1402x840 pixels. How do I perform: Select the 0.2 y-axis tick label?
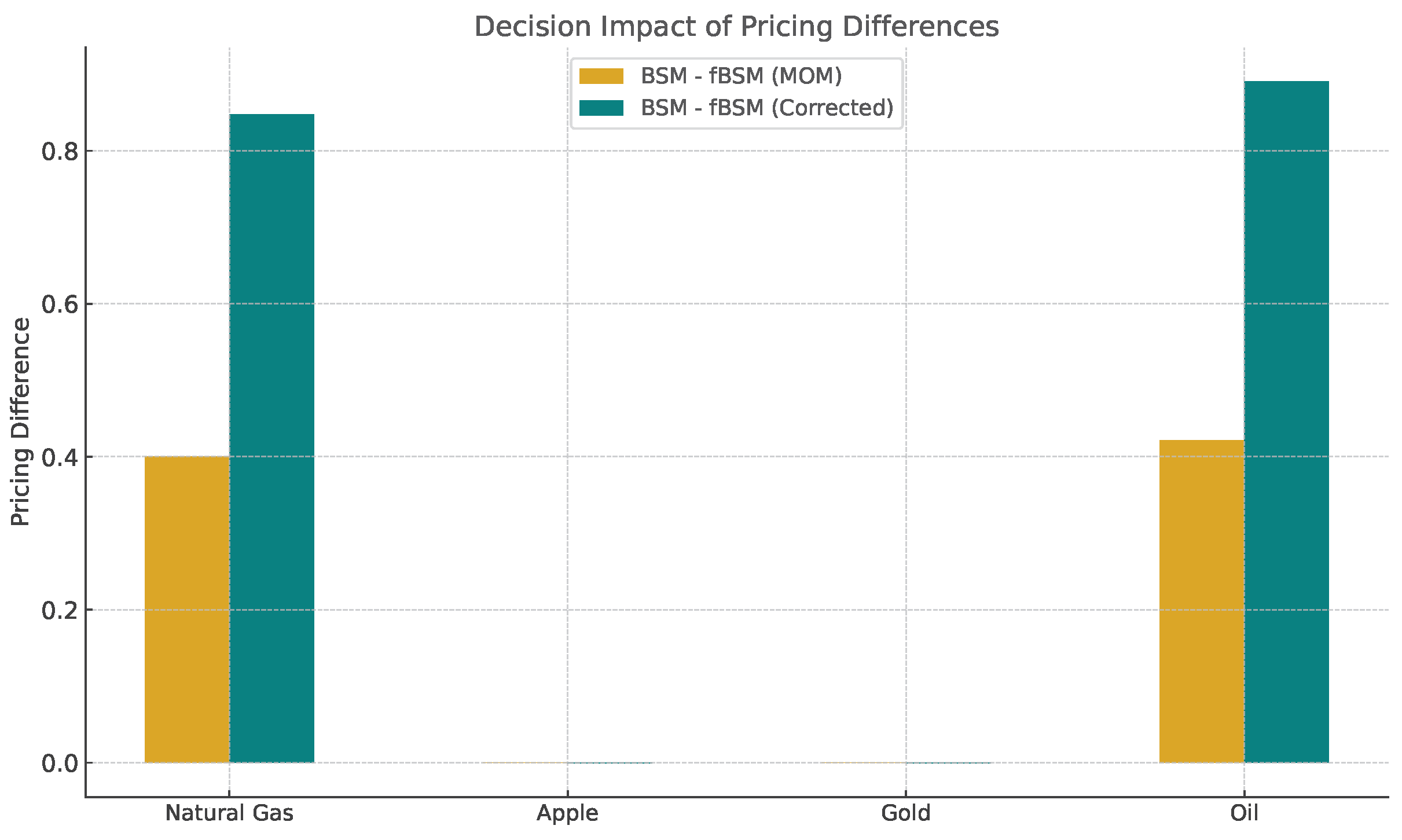[60, 610]
